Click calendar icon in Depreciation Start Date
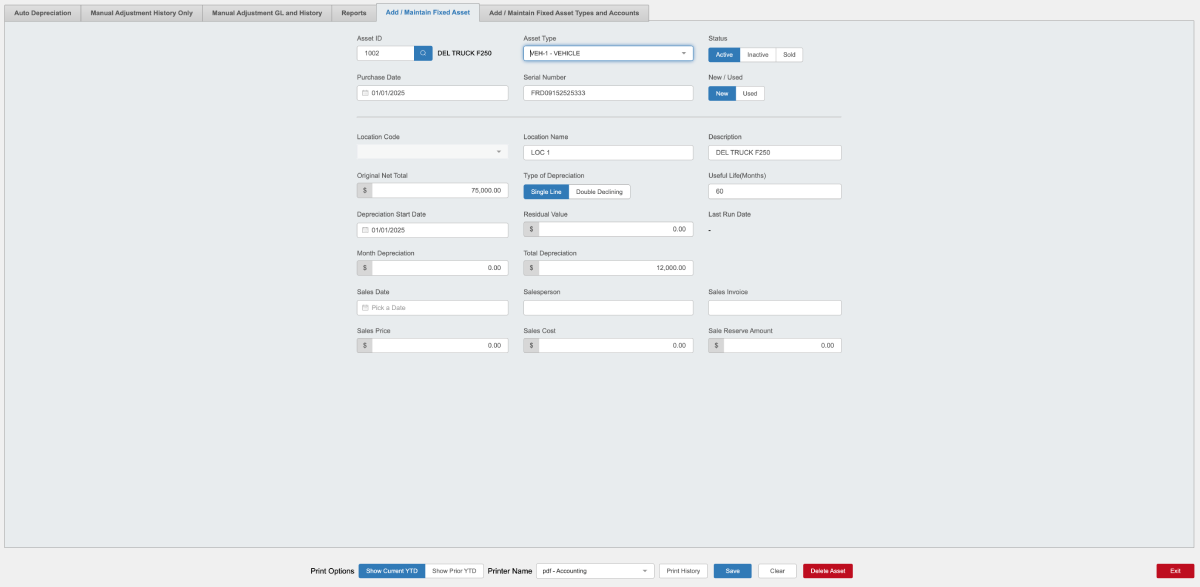This screenshot has height=587, width=1200. coord(365,230)
